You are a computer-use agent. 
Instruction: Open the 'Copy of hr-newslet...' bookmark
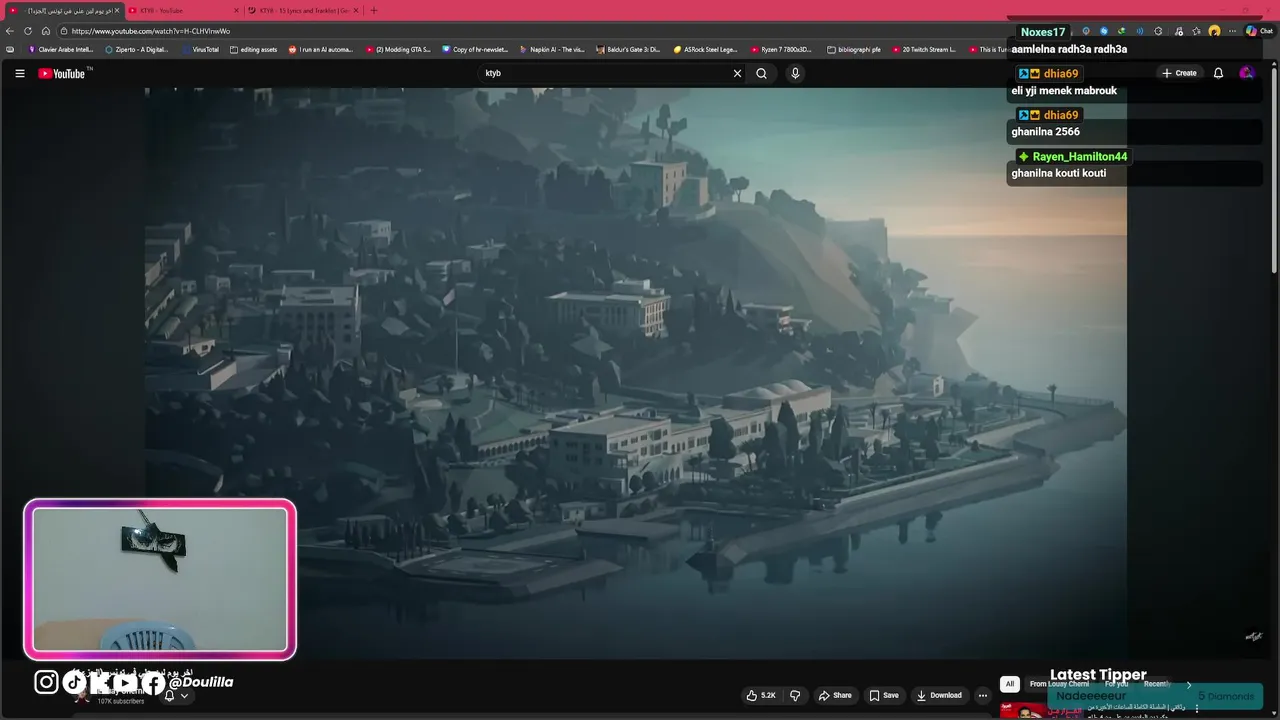(x=475, y=49)
